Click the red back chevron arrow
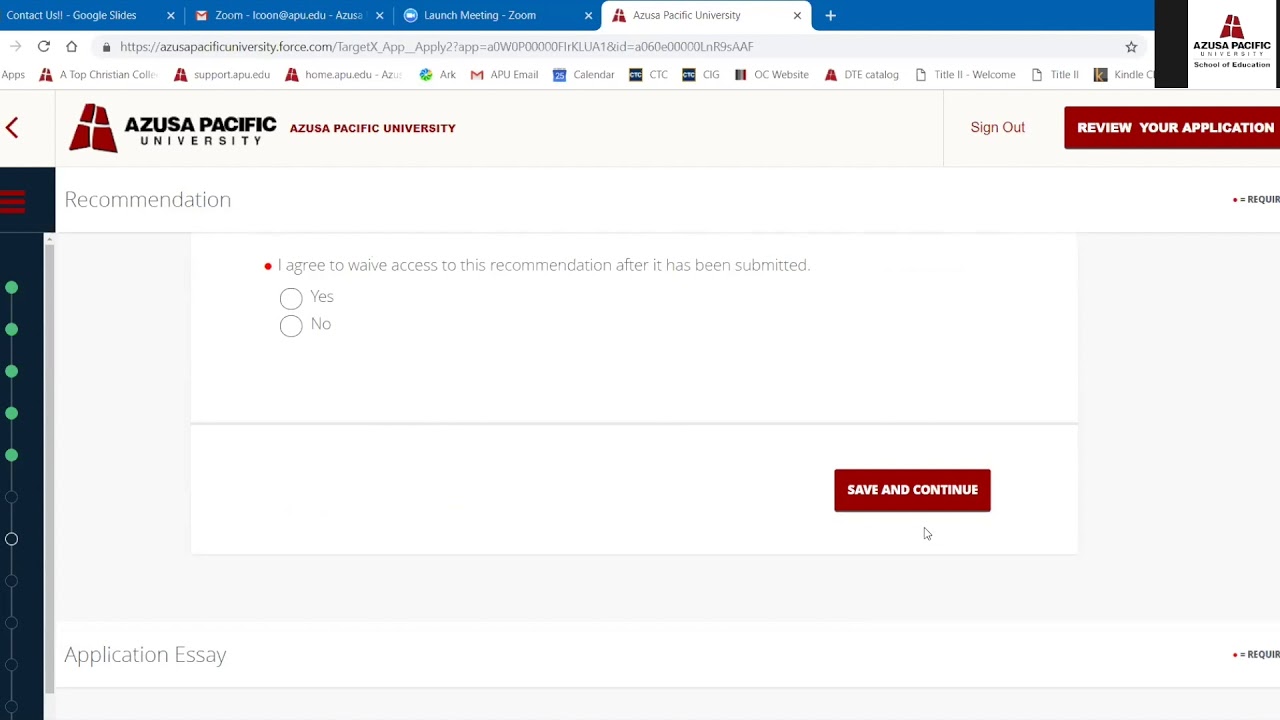 point(12,127)
